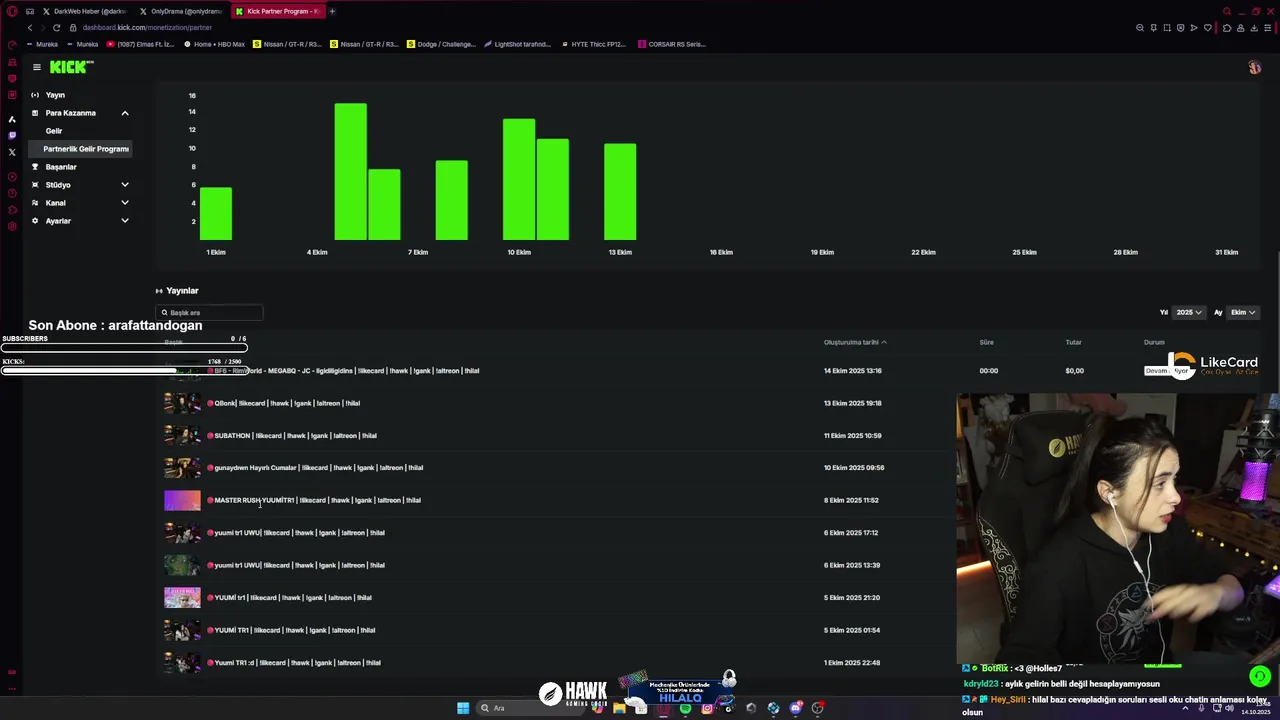The image size is (1280, 720).
Task: Open the LightShot bookmark
Action: click(x=517, y=44)
